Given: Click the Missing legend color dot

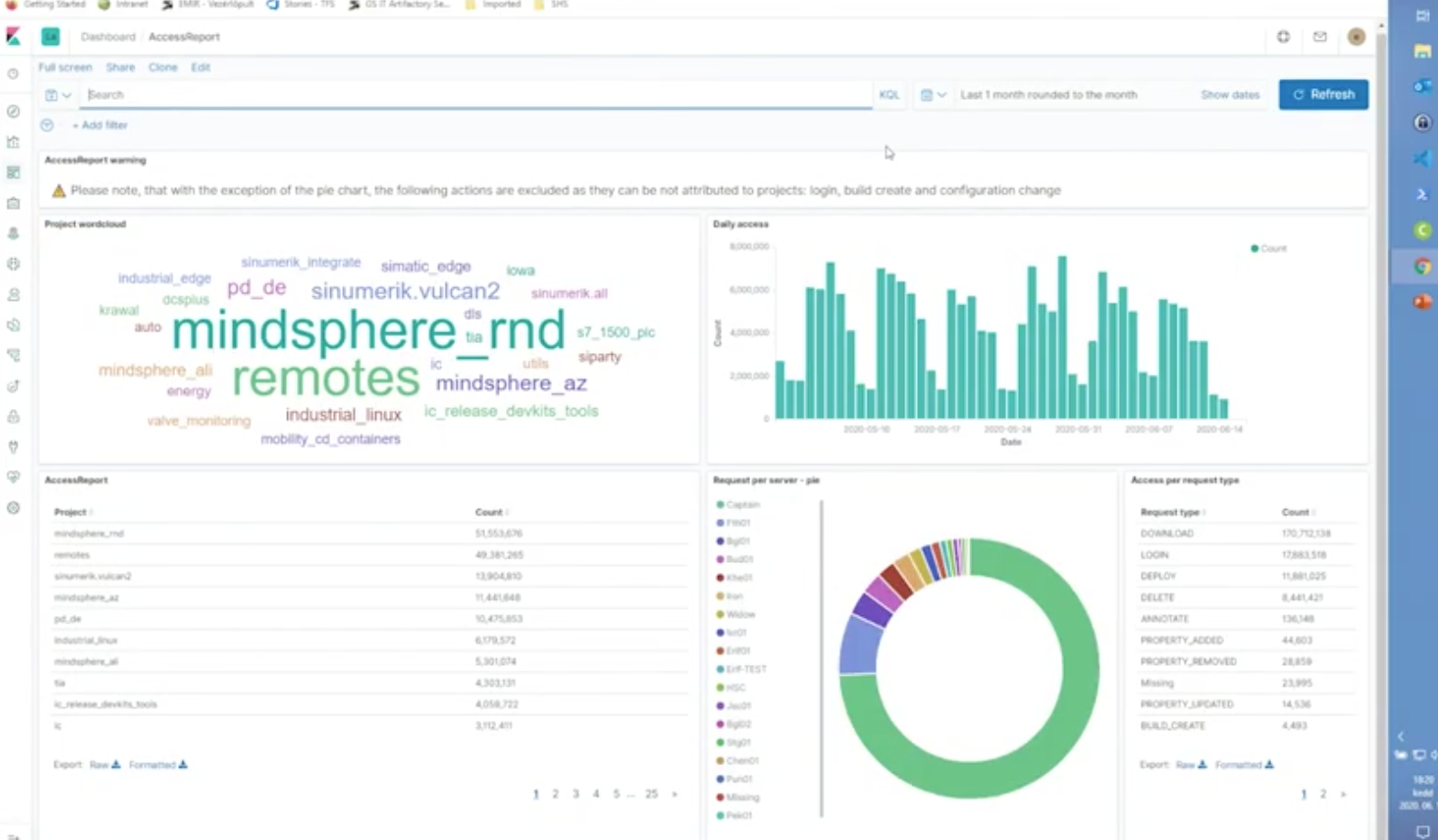Looking at the screenshot, I should [720, 797].
